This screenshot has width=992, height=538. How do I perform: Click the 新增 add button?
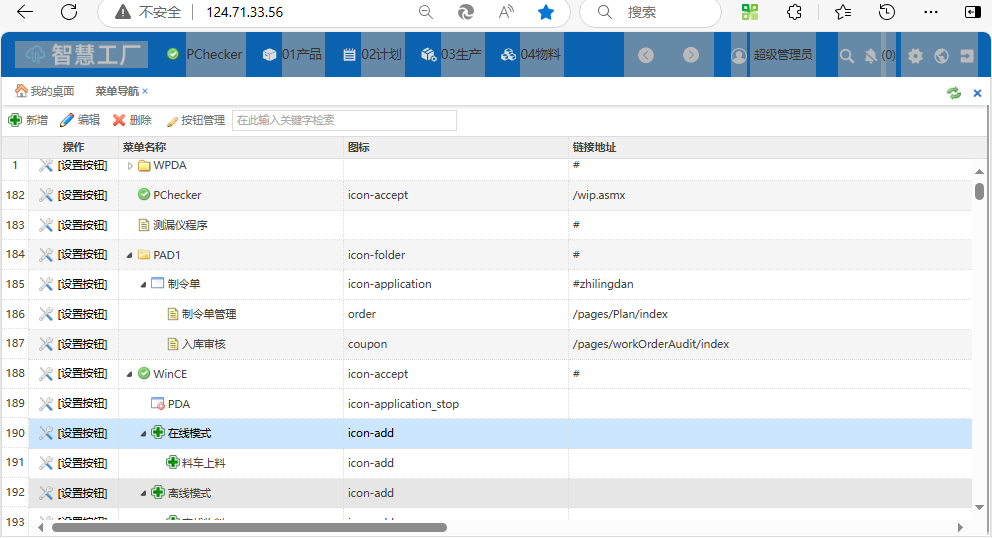tap(28, 120)
